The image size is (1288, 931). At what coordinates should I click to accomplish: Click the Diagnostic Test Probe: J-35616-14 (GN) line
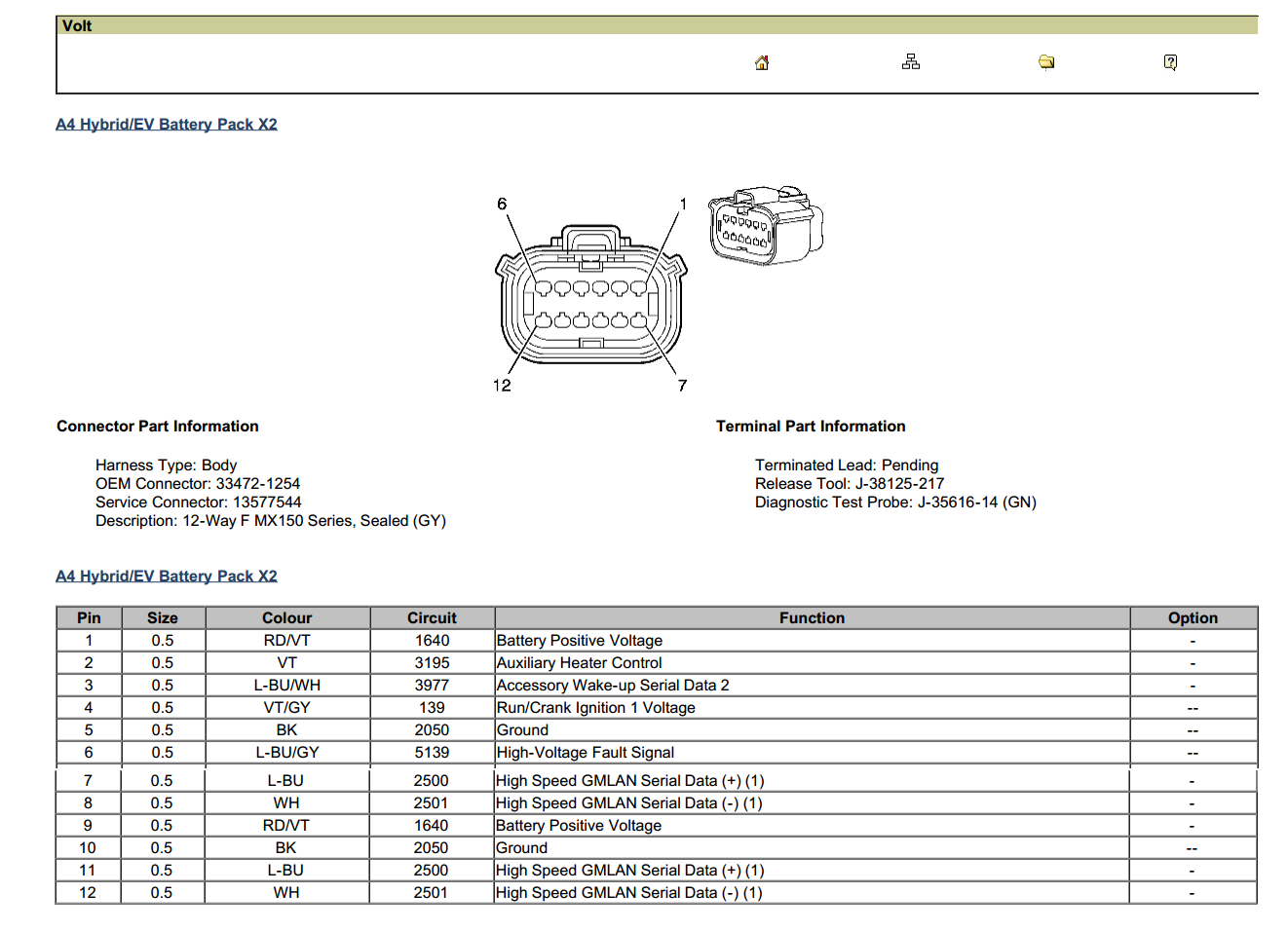895,502
